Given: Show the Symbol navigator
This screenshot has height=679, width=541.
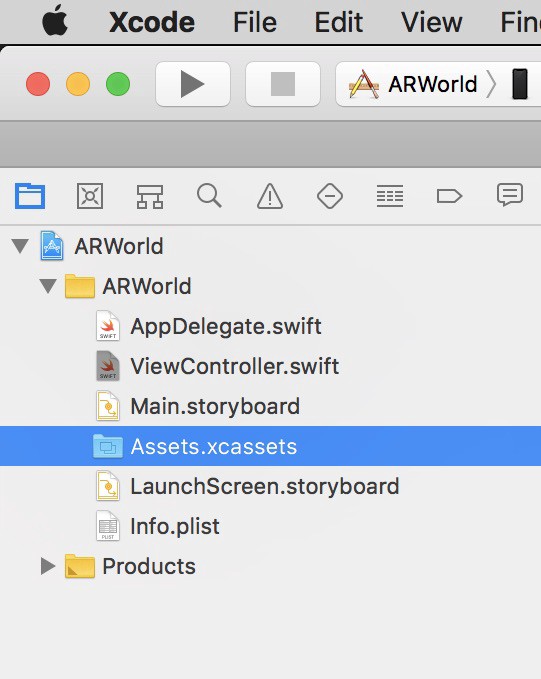Looking at the screenshot, I should click(150, 197).
